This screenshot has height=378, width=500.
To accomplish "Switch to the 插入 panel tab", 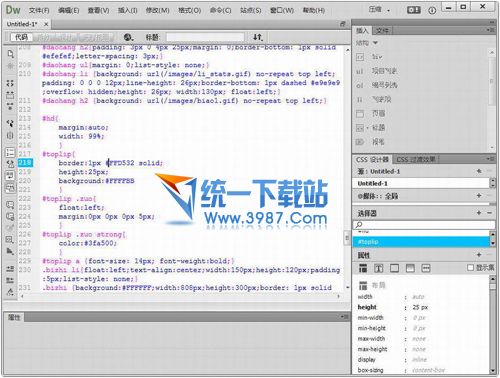I will click(362, 31).
